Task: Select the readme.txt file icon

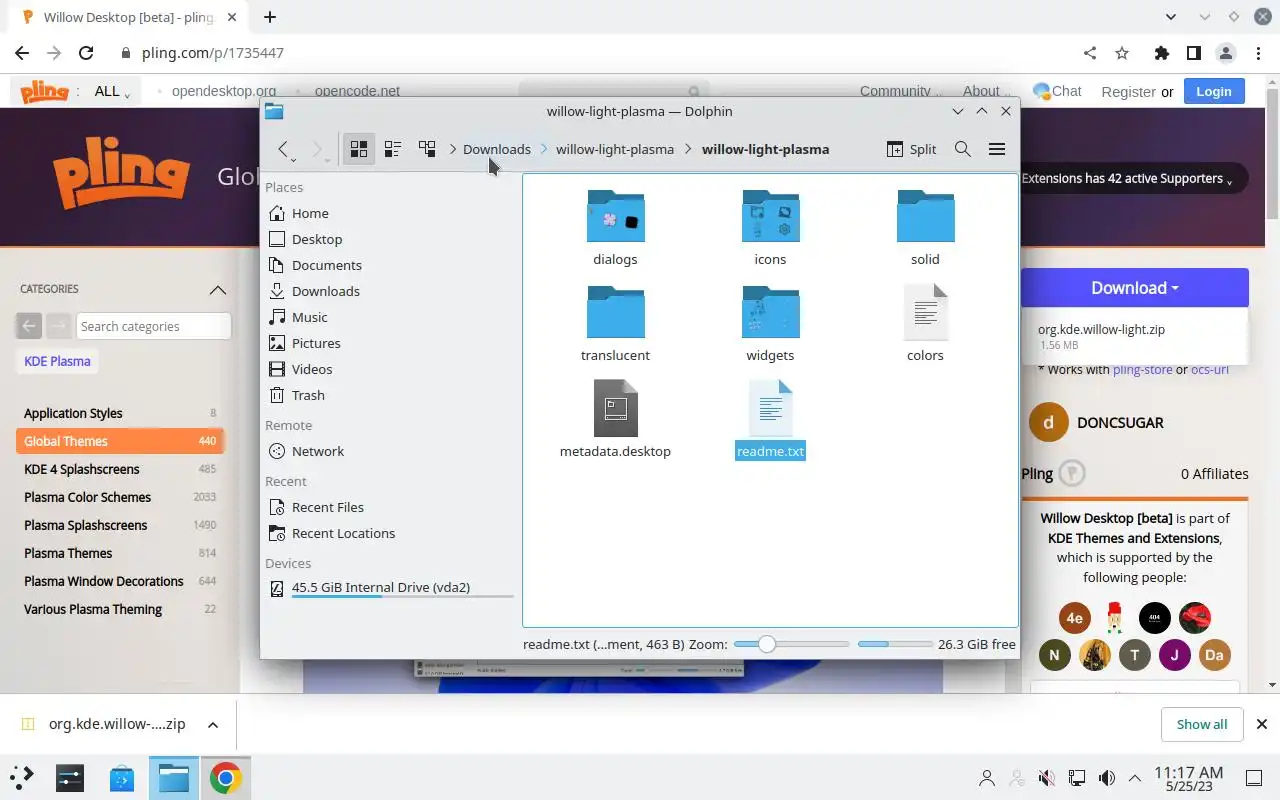Action: coord(770,408)
